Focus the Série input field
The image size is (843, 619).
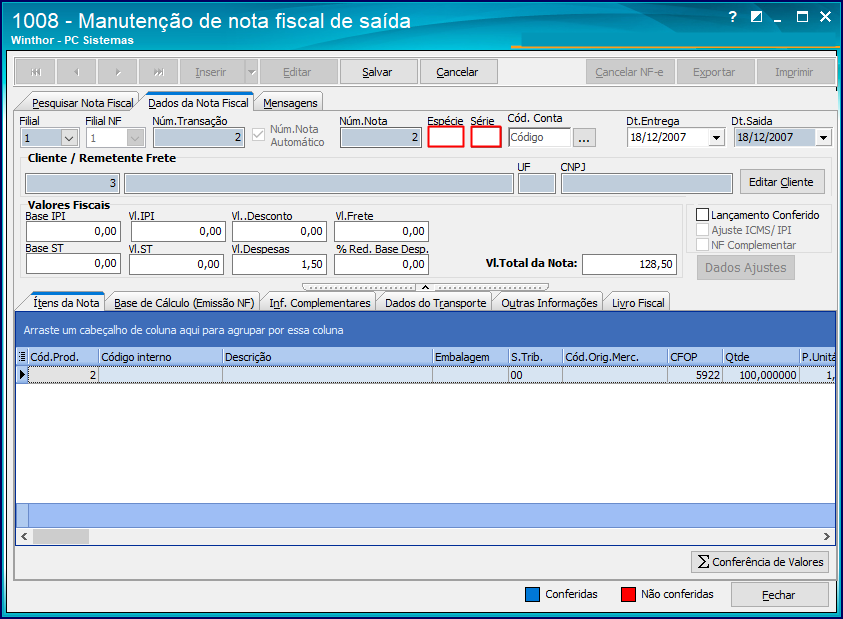(x=486, y=137)
